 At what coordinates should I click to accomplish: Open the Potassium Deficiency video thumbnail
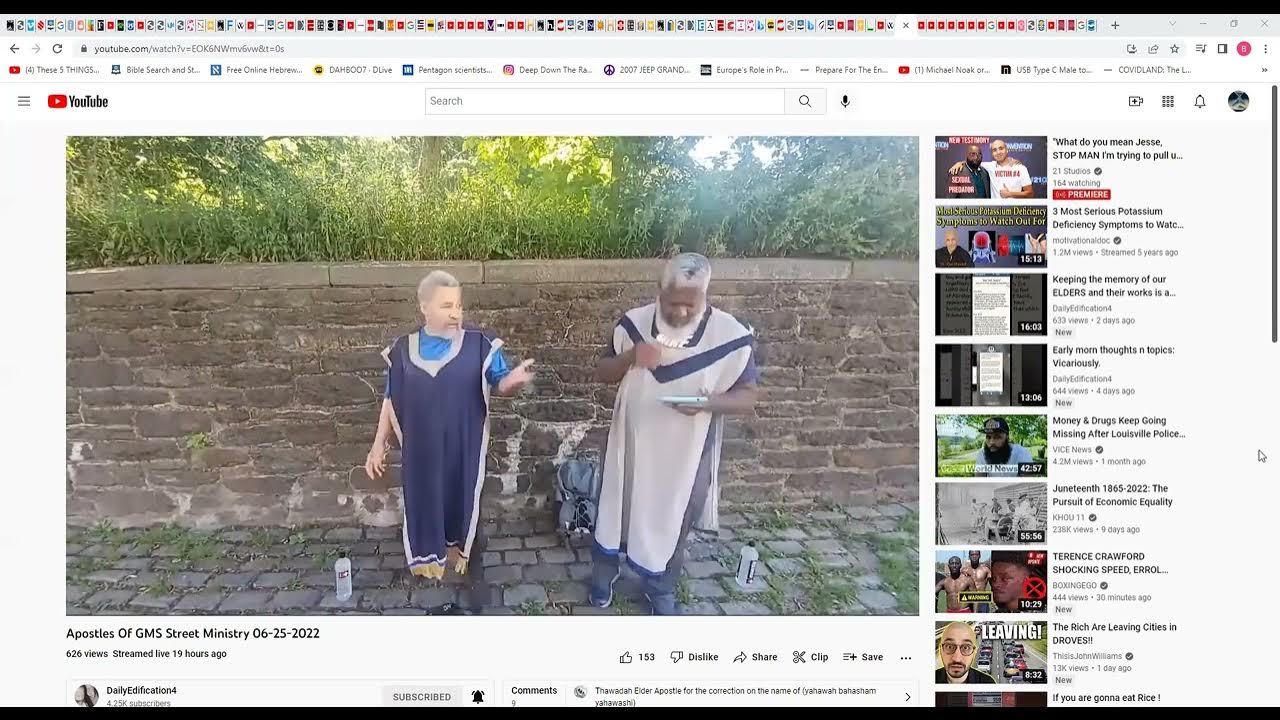click(991, 236)
